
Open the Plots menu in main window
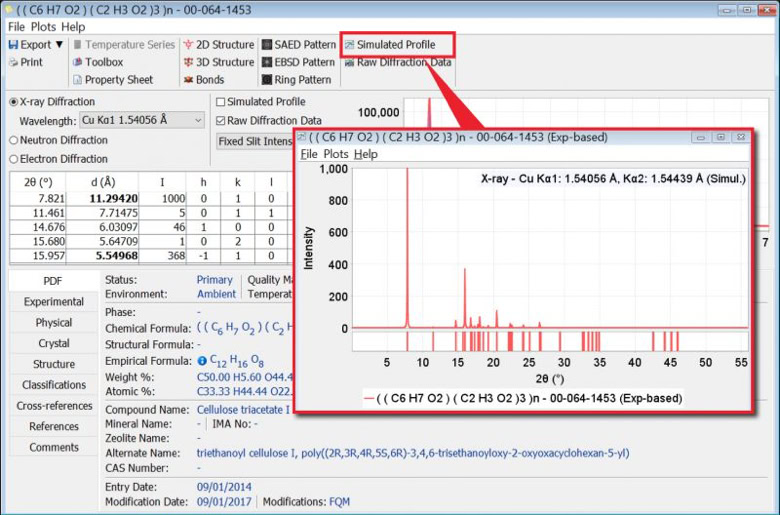44,27
